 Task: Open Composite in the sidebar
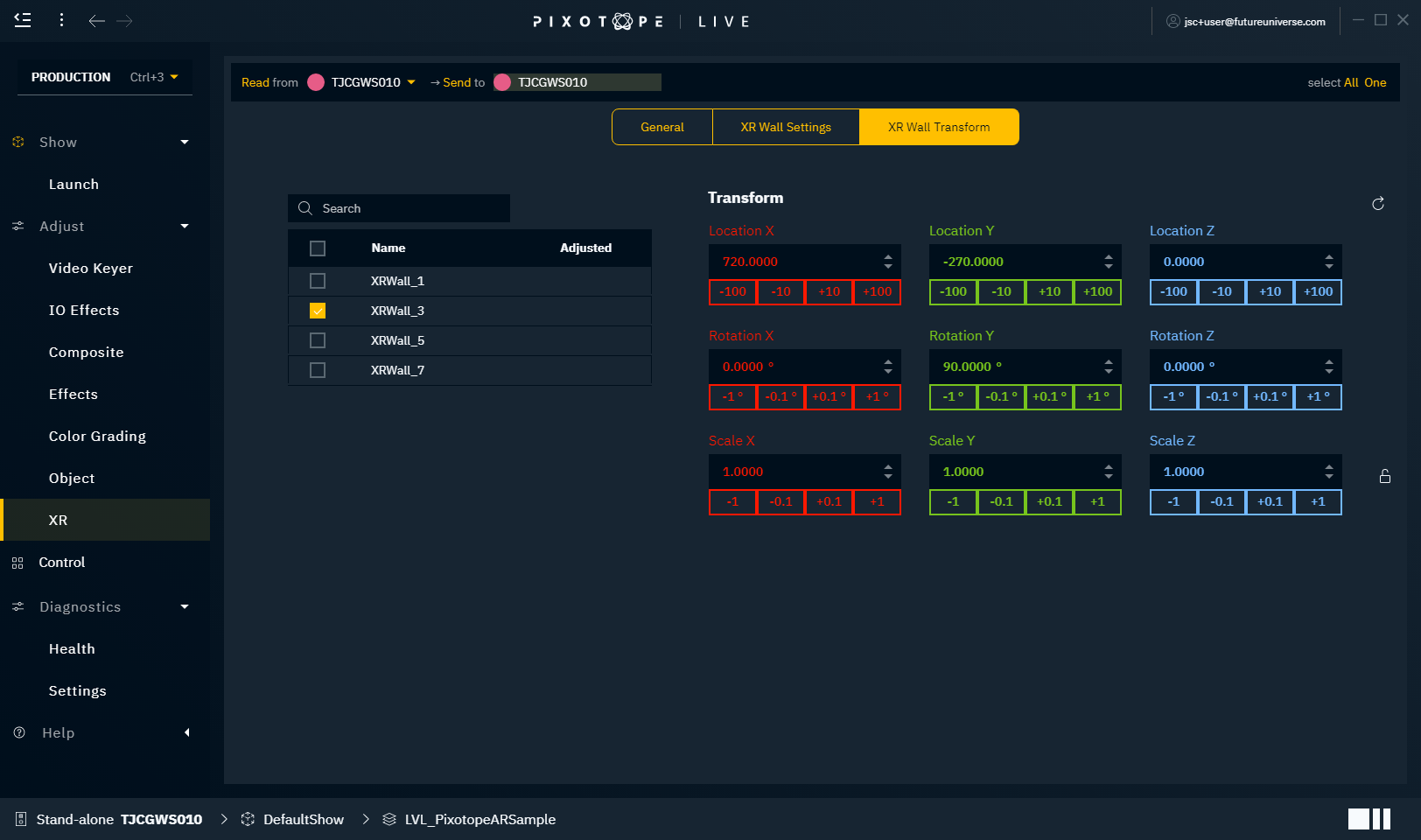(x=86, y=352)
